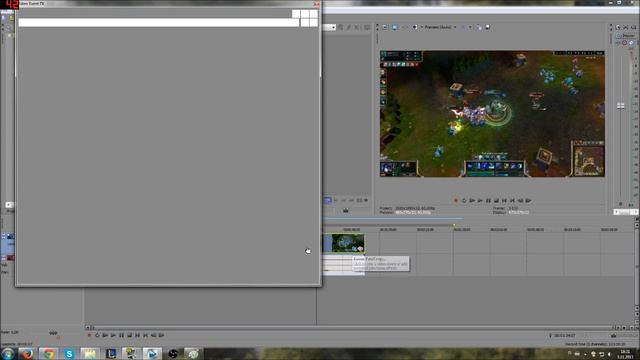The height and width of the screenshot is (360, 640).
Task: Click Record in the preview transport bar
Action: [456, 200]
